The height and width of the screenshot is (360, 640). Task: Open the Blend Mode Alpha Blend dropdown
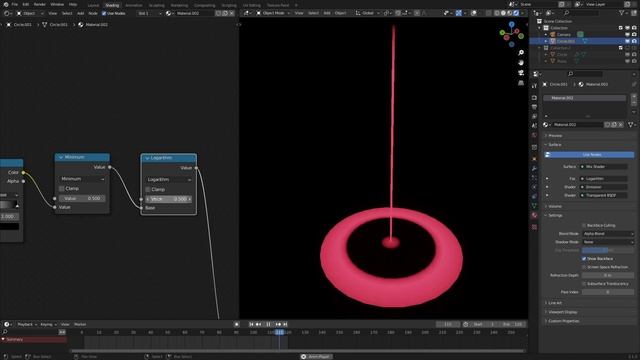607,234
